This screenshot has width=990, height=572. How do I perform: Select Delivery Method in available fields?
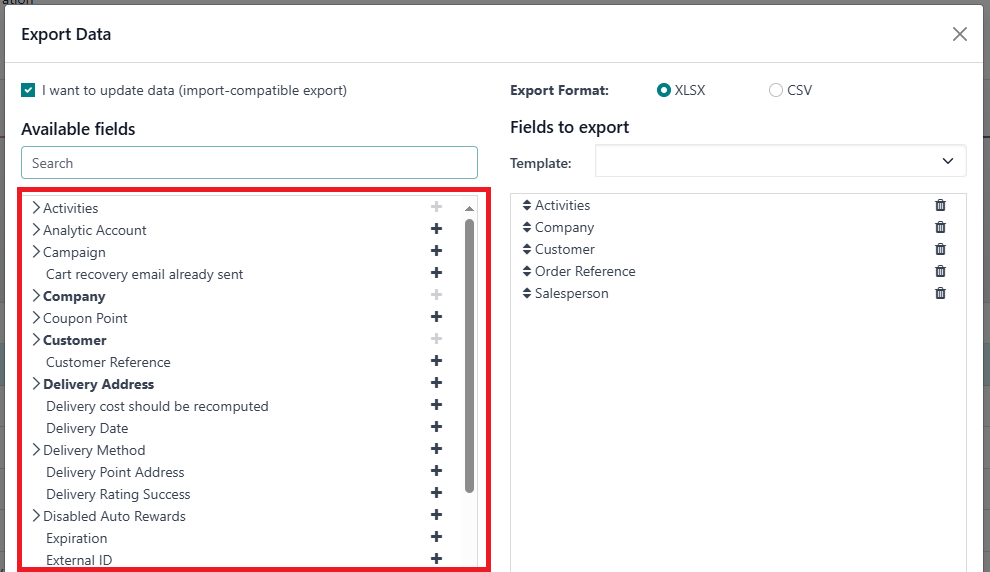click(94, 450)
